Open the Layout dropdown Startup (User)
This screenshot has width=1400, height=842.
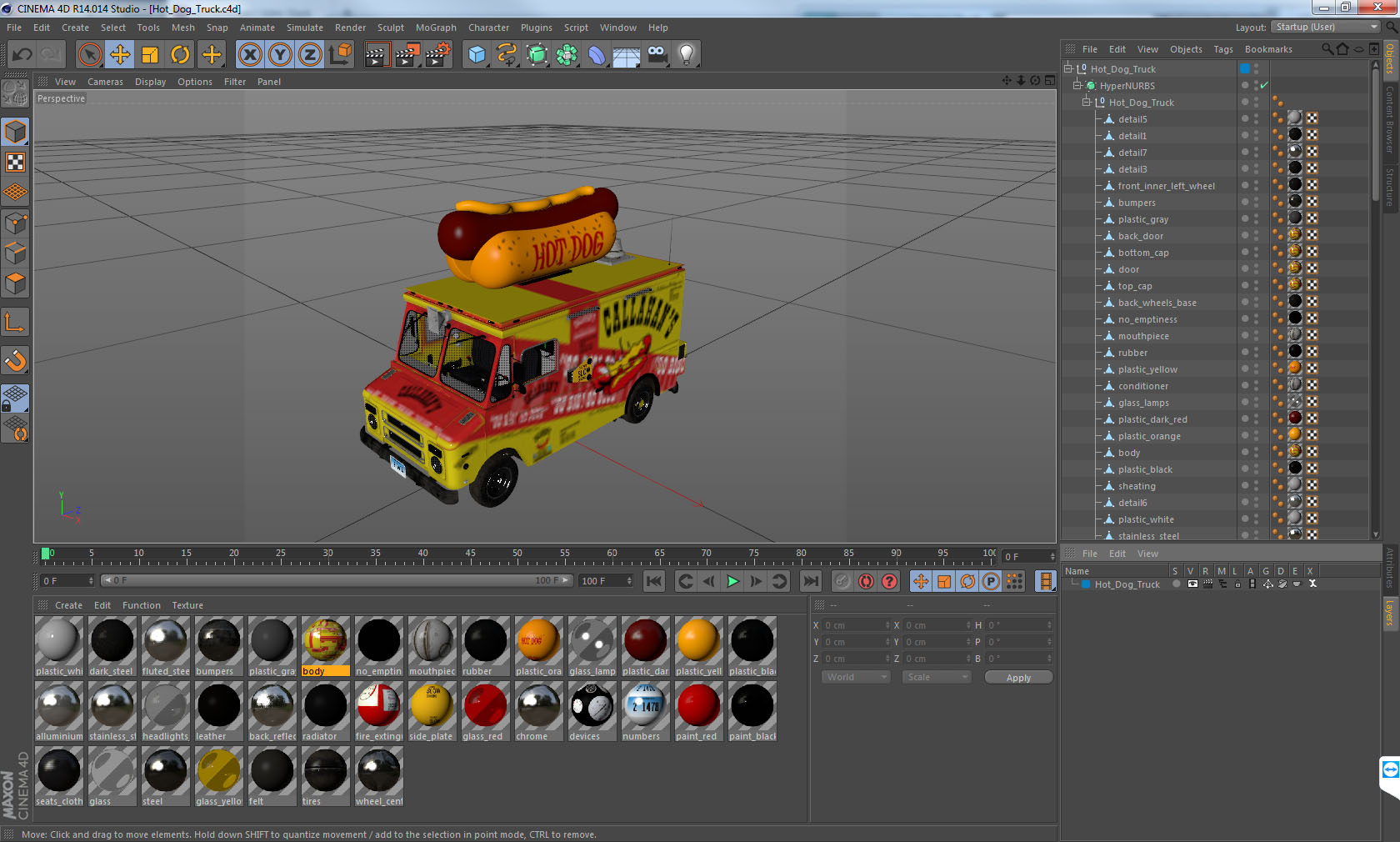pos(1326,28)
